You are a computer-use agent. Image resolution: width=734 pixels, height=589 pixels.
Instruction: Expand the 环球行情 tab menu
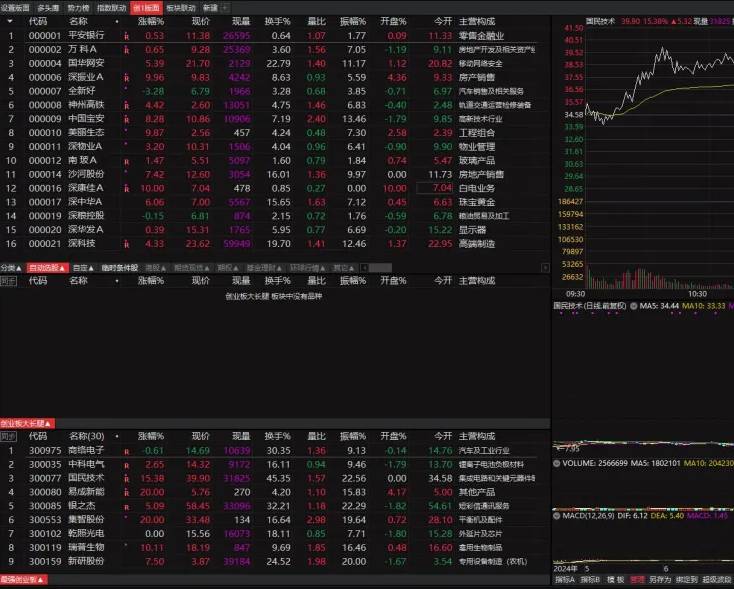(x=308, y=268)
